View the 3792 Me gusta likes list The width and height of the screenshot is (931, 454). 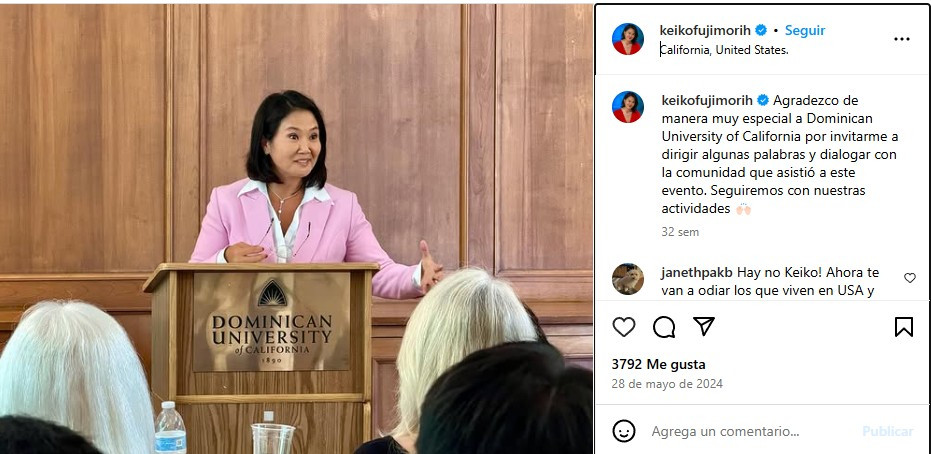(658, 364)
